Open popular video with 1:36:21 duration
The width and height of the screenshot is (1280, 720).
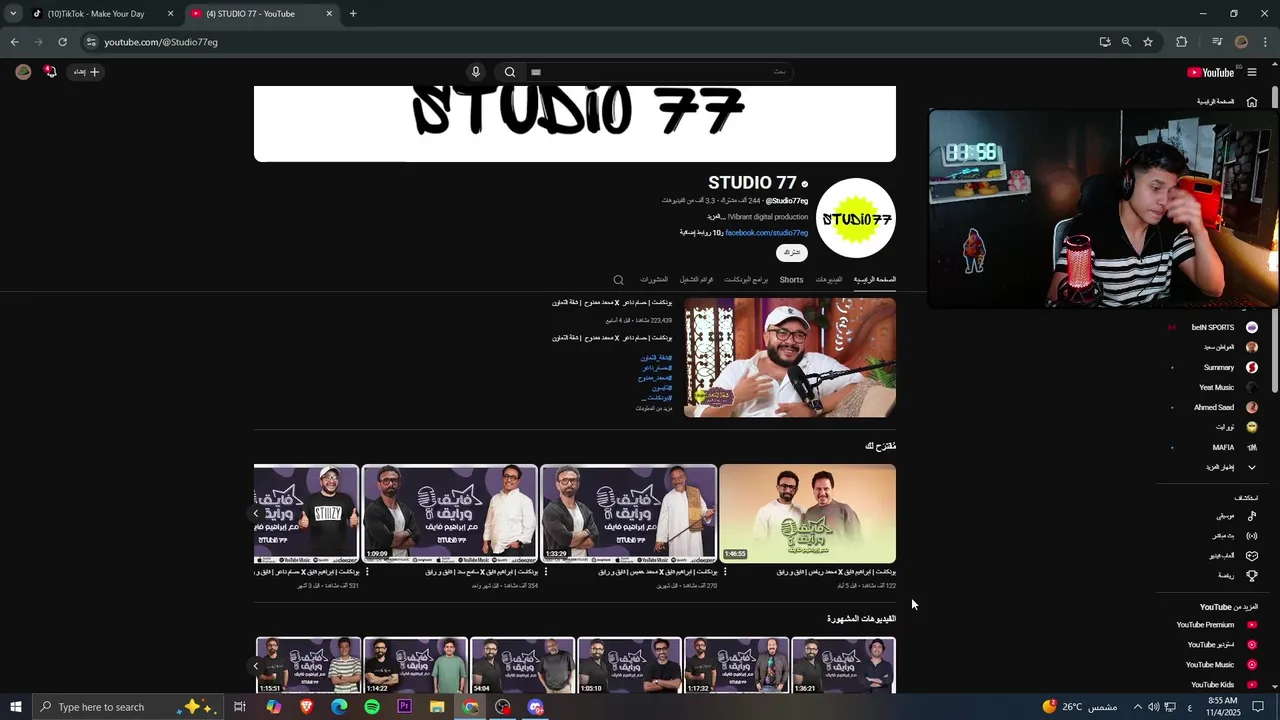tap(843, 665)
